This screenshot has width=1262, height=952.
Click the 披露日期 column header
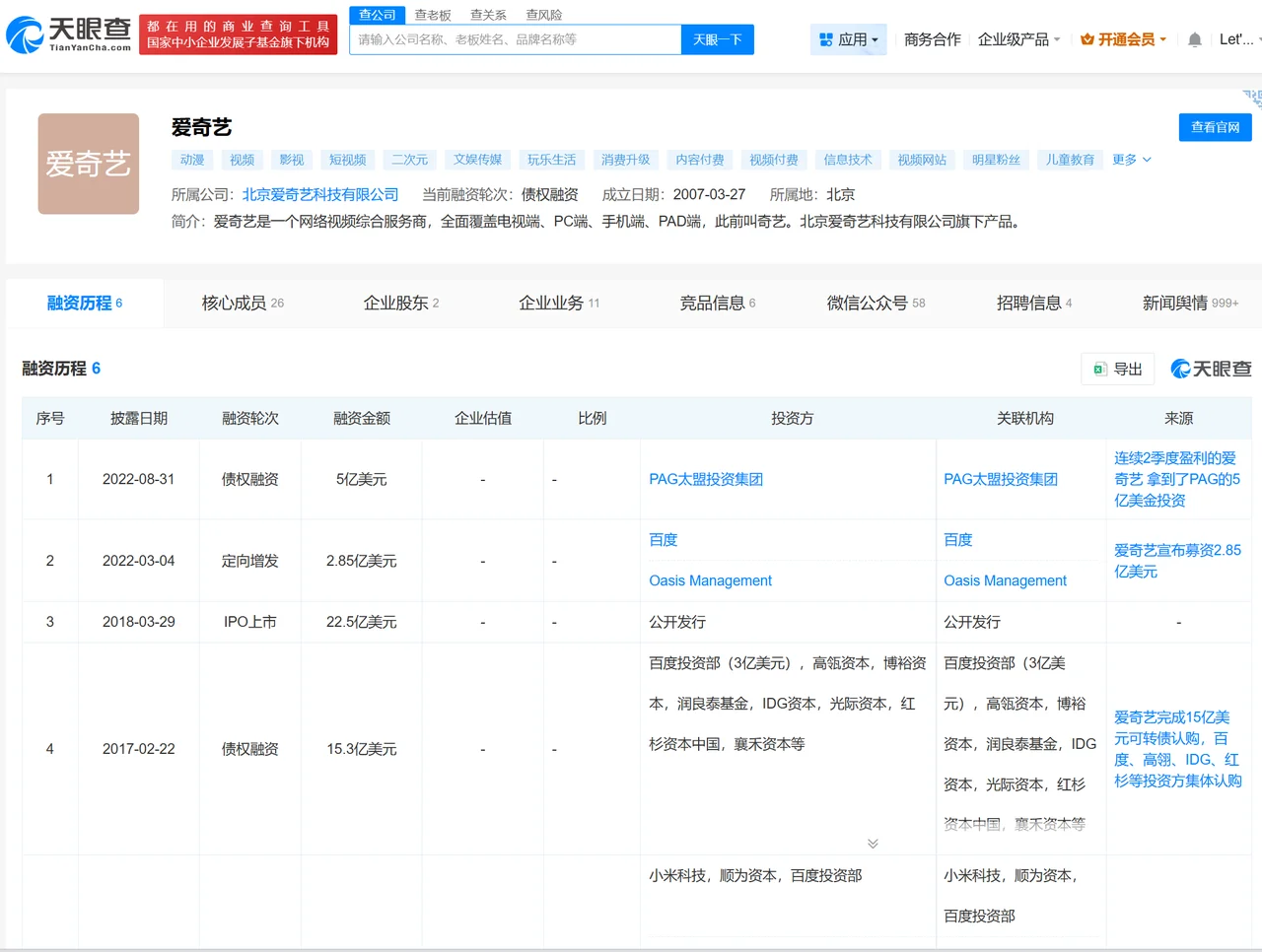click(139, 419)
